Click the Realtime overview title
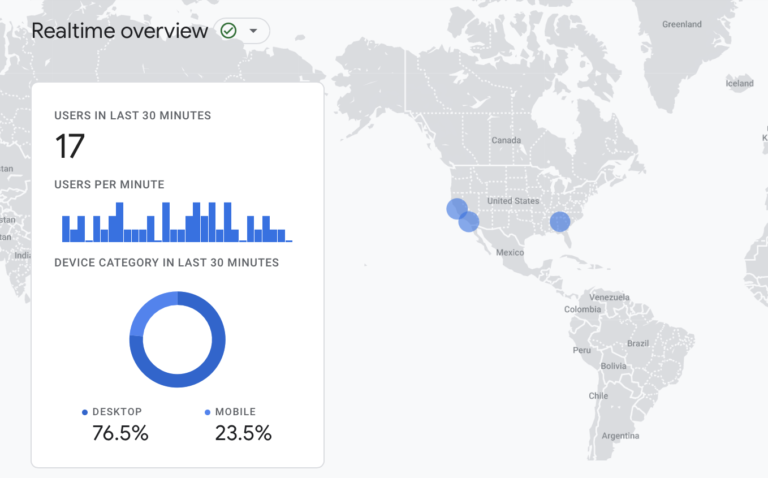This screenshot has height=478, width=768. pyautogui.click(x=119, y=31)
